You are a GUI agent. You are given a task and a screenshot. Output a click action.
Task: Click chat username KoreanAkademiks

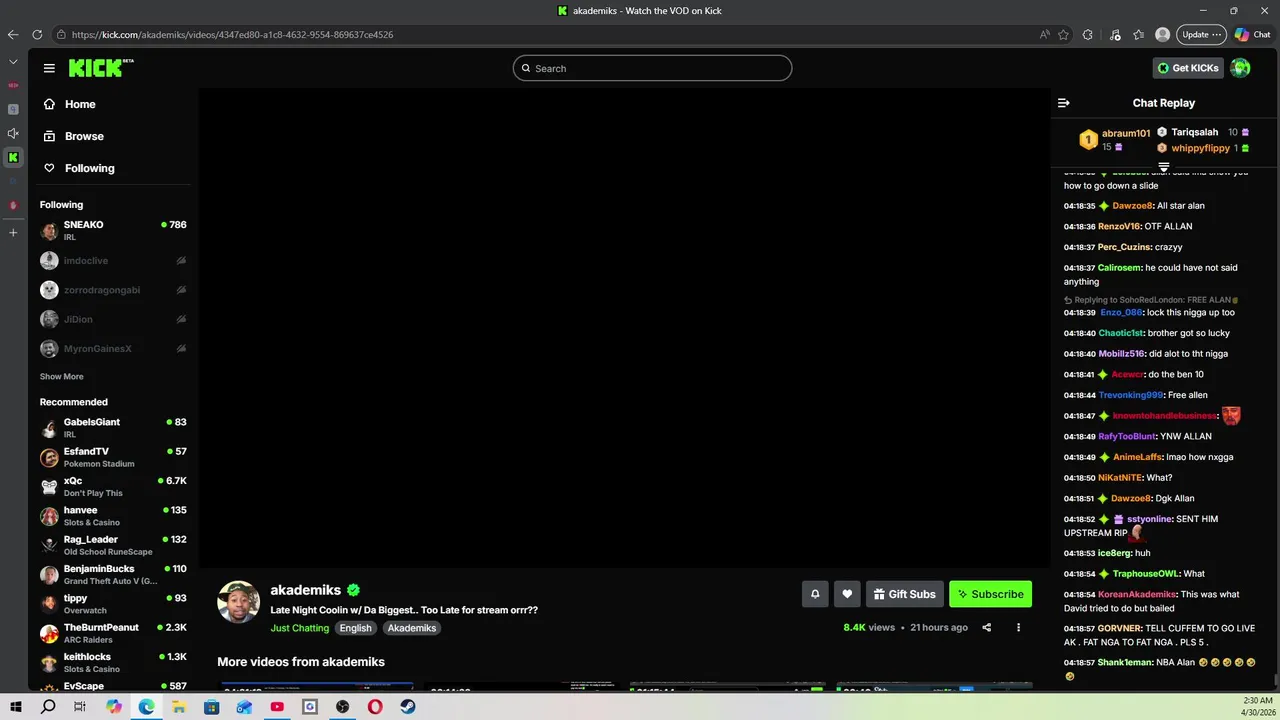[x=1135, y=594]
